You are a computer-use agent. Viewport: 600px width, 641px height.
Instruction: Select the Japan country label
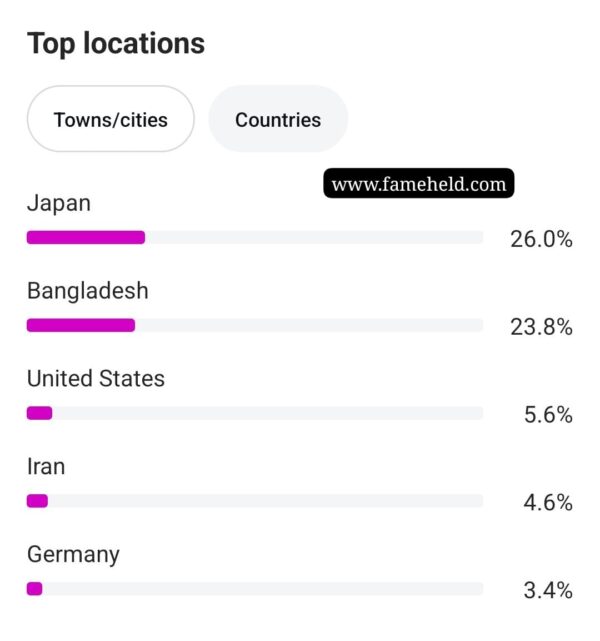coord(59,203)
